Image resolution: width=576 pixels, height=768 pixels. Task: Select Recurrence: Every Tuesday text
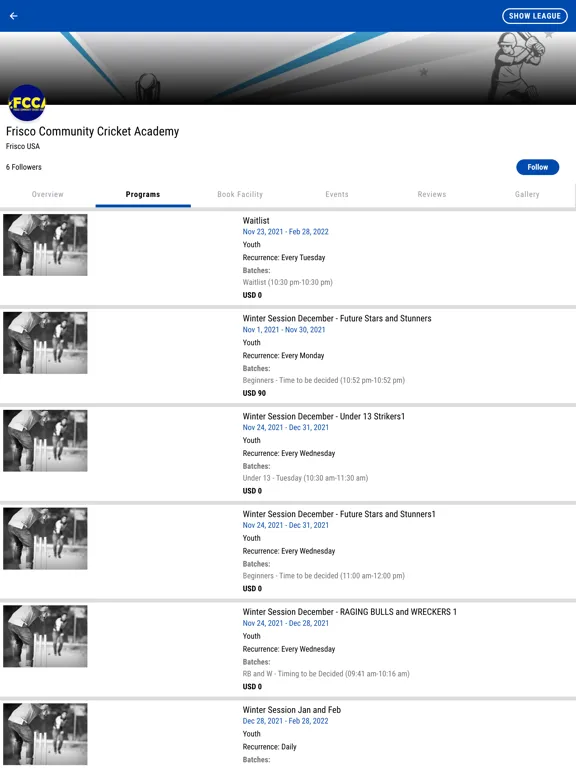pos(284,257)
